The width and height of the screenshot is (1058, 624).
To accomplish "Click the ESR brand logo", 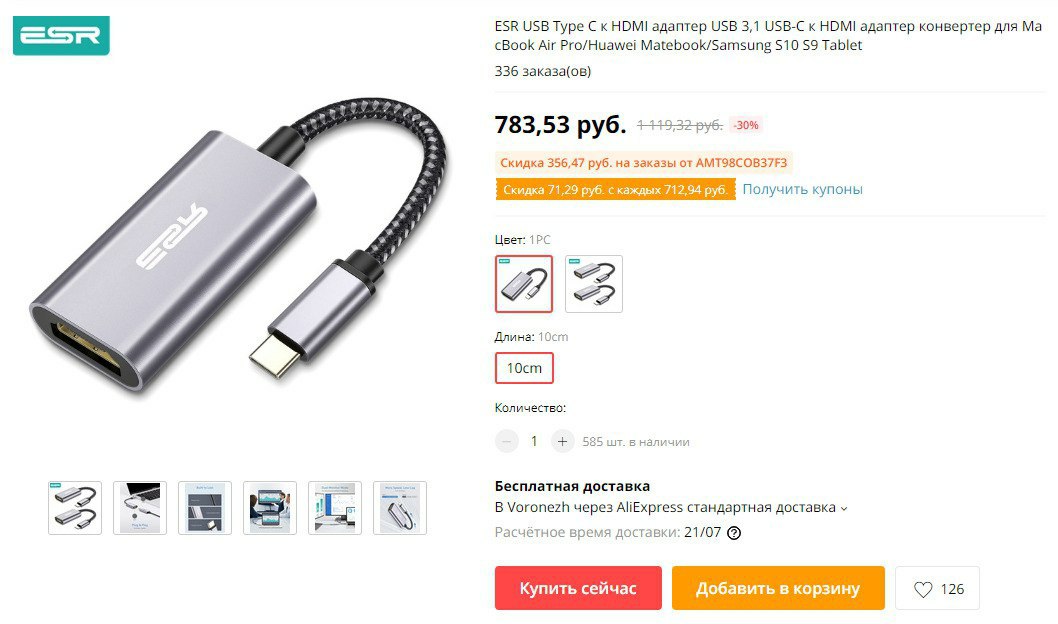I will (61, 35).
